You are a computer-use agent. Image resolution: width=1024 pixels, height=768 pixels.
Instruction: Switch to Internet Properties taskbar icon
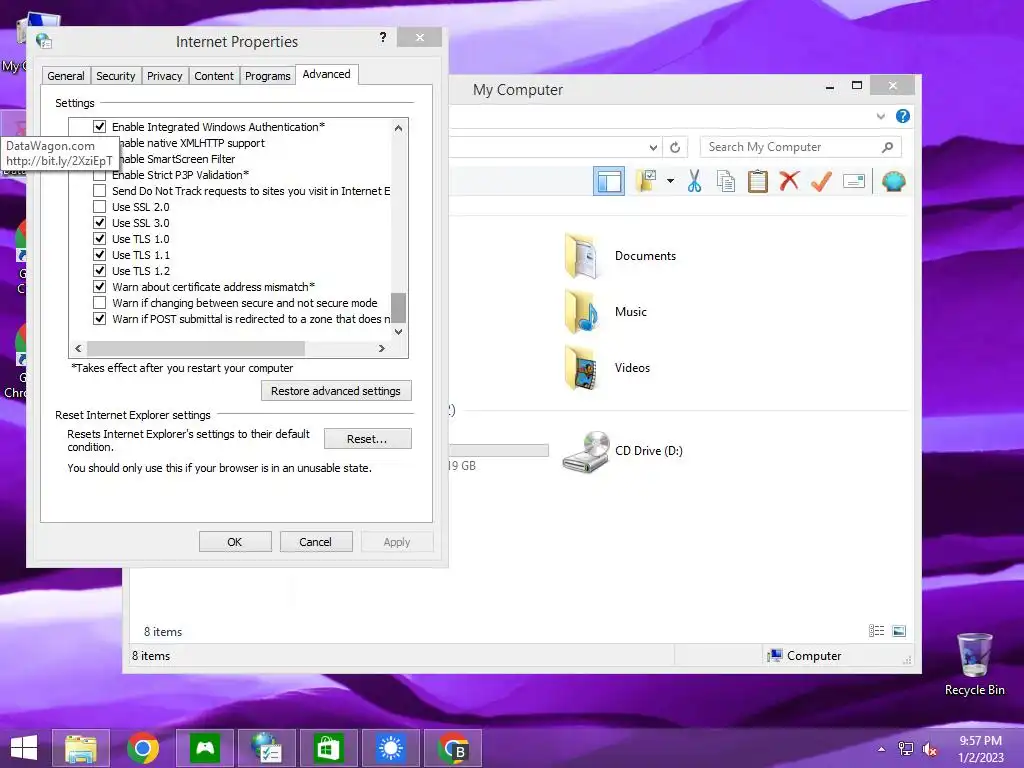point(267,748)
